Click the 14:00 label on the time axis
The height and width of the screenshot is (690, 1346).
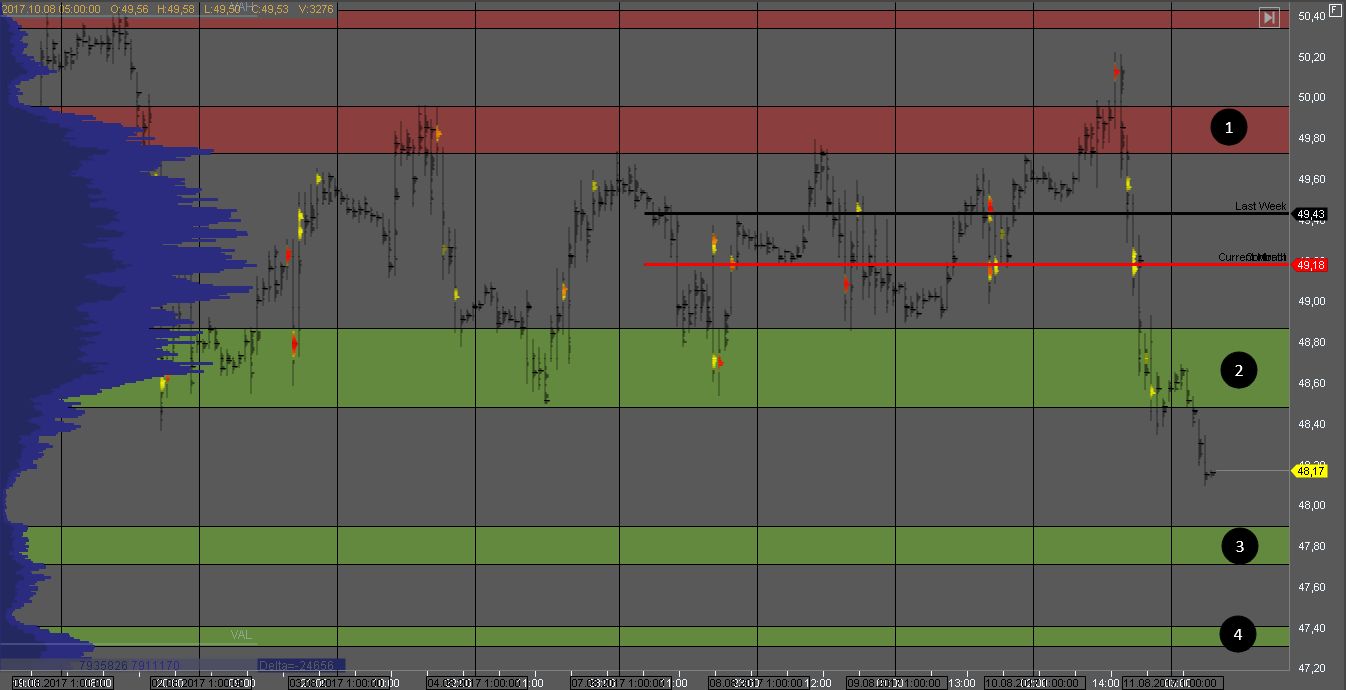1105,683
